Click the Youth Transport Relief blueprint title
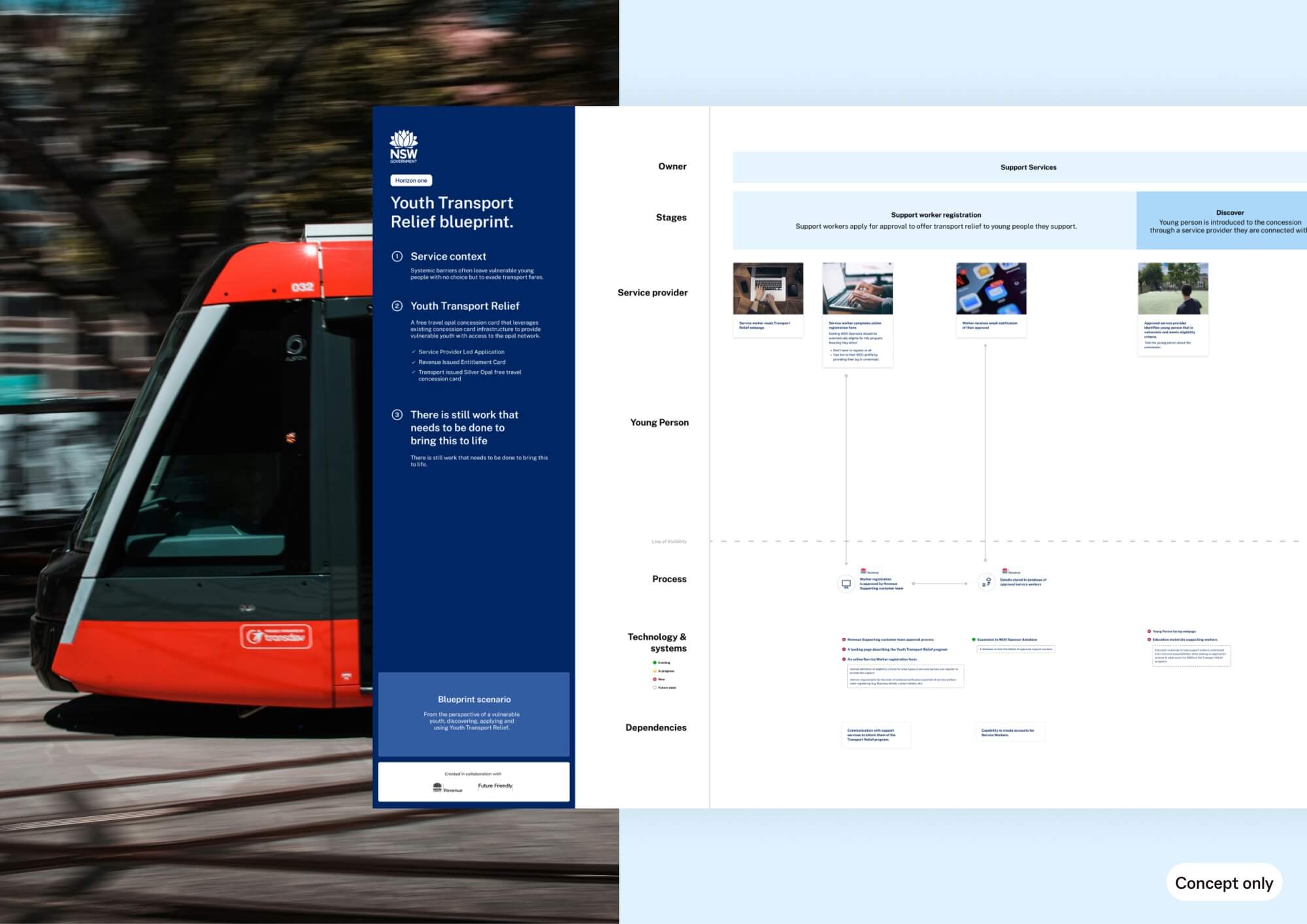The width and height of the screenshot is (1307, 924). 452,212
